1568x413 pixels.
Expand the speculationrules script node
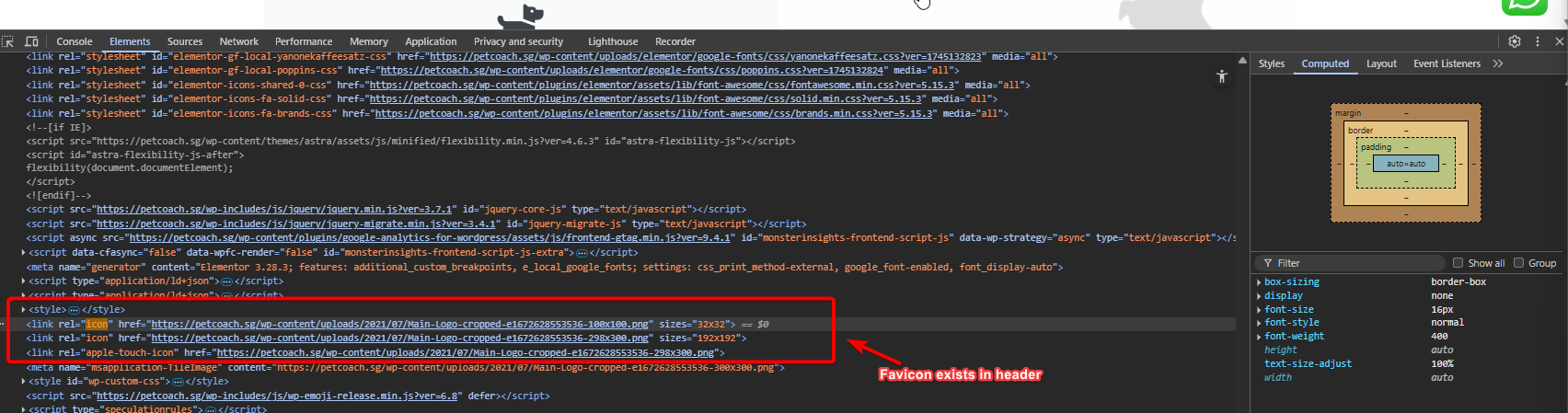tap(24, 409)
